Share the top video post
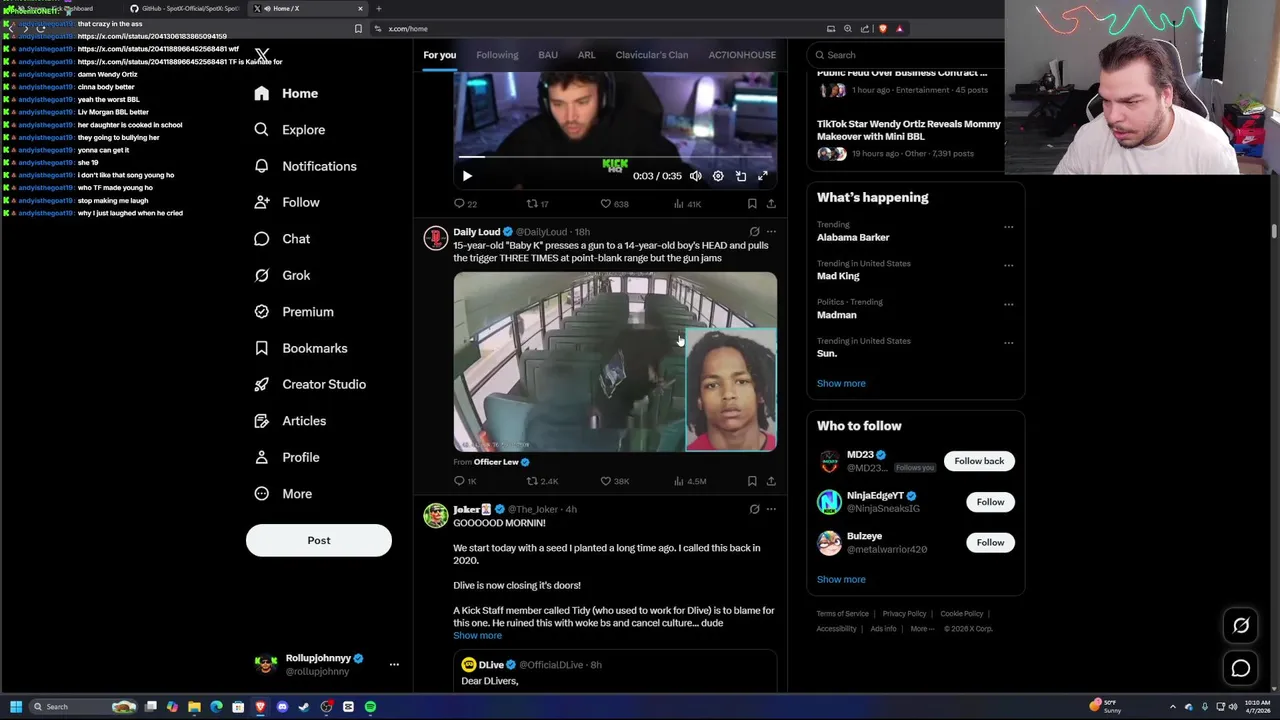Image resolution: width=1280 pixels, height=720 pixels. (x=771, y=204)
